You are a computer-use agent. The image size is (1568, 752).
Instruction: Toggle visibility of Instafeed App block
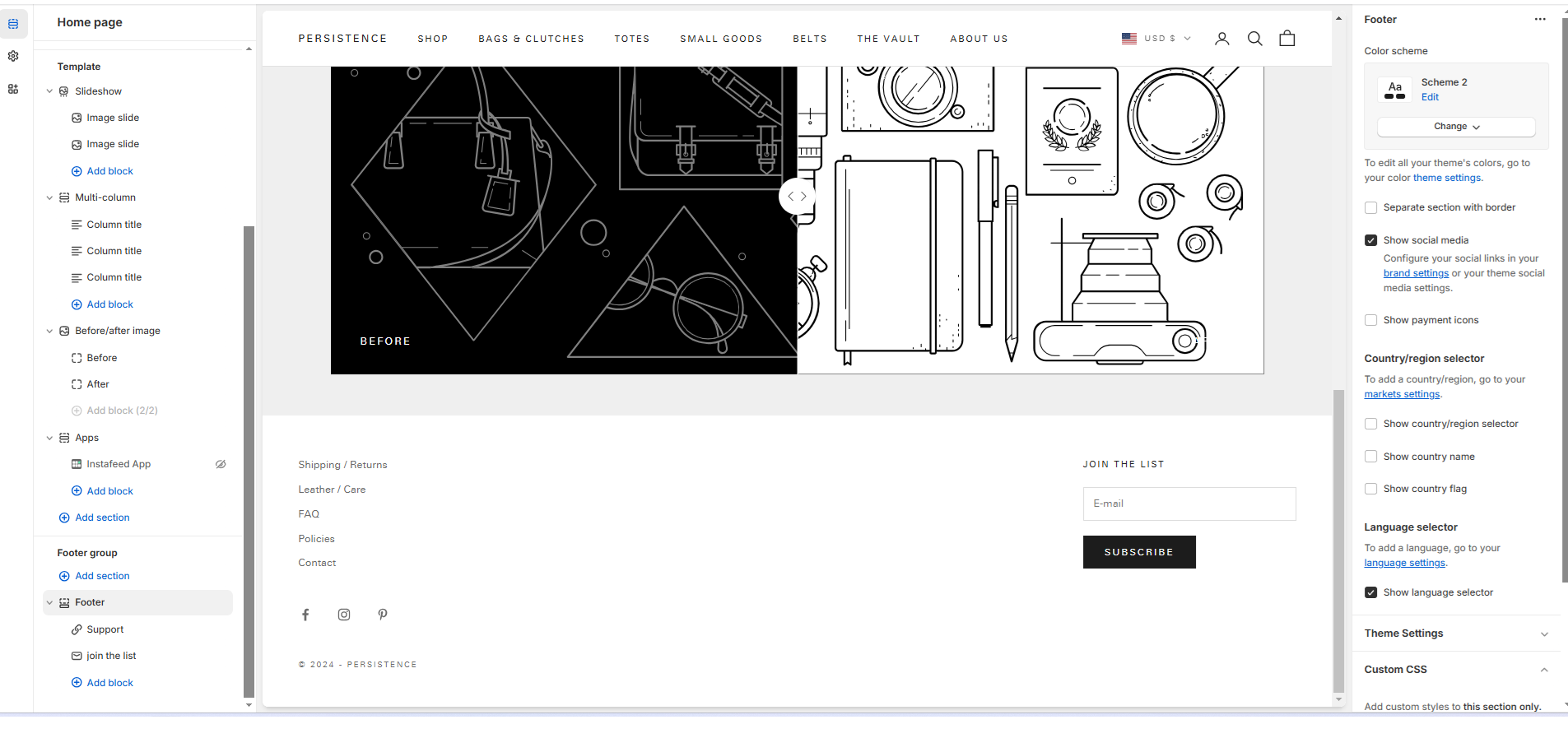click(x=221, y=464)
